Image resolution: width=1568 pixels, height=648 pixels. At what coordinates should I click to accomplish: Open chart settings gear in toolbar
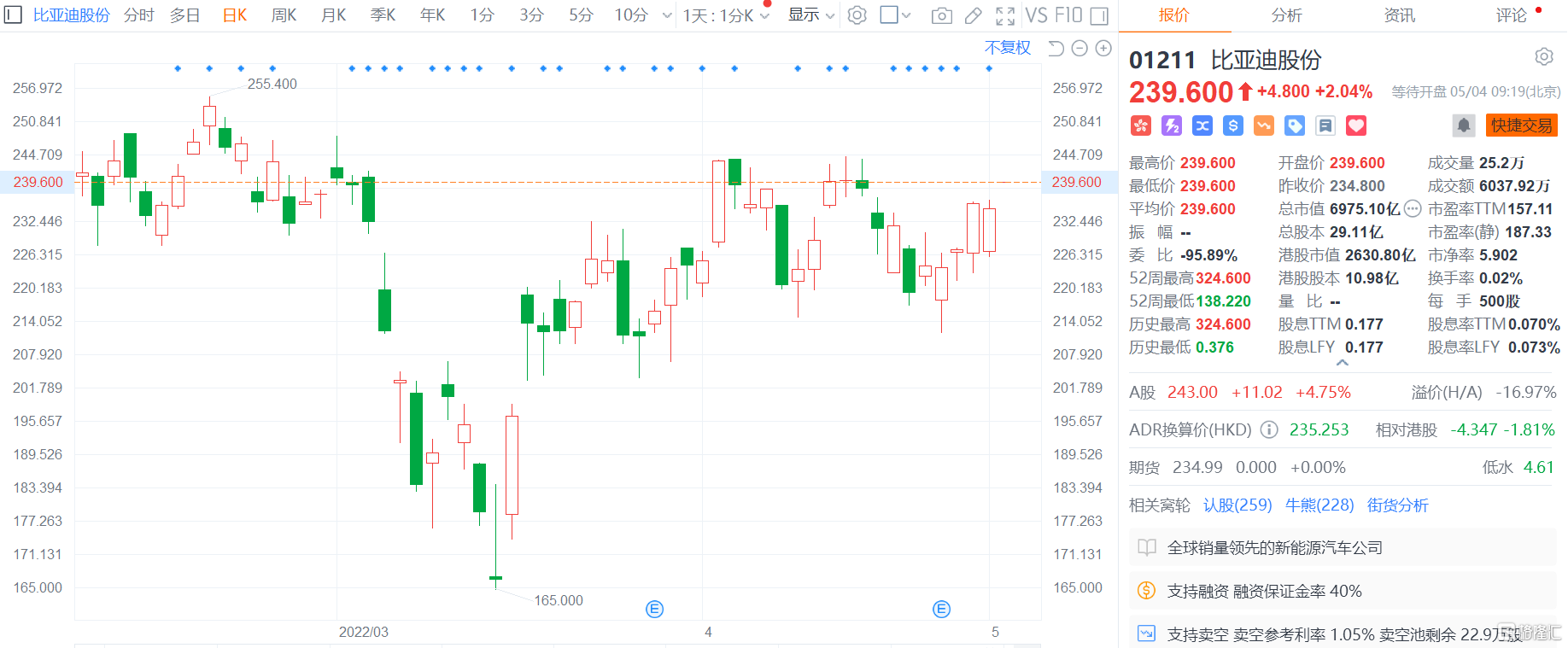pyautogui.click(x=857, y=15)
